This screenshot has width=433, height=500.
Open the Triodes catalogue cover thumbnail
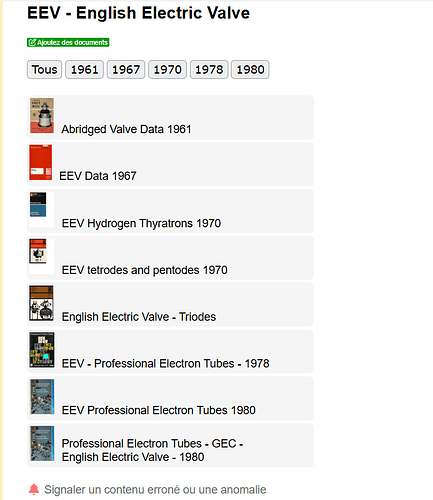(41, 303)
